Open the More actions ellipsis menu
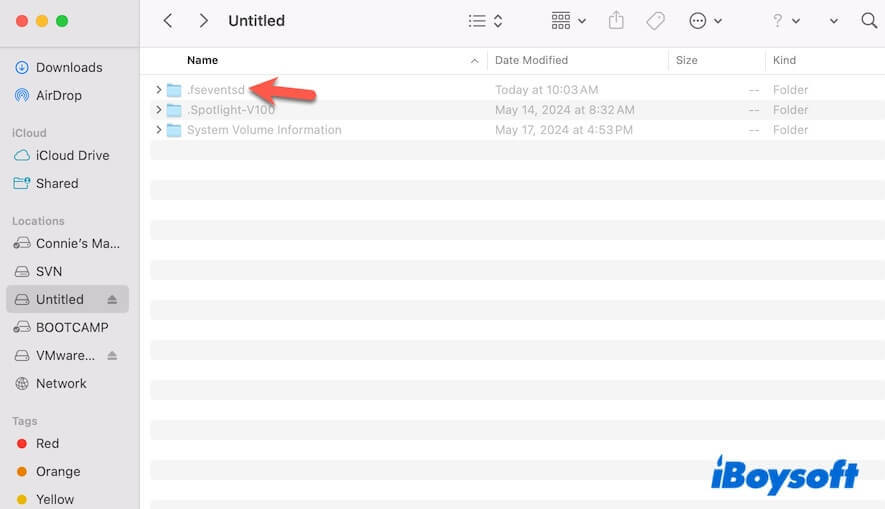Viewport: 885px width, 509px height. point(706,21)
